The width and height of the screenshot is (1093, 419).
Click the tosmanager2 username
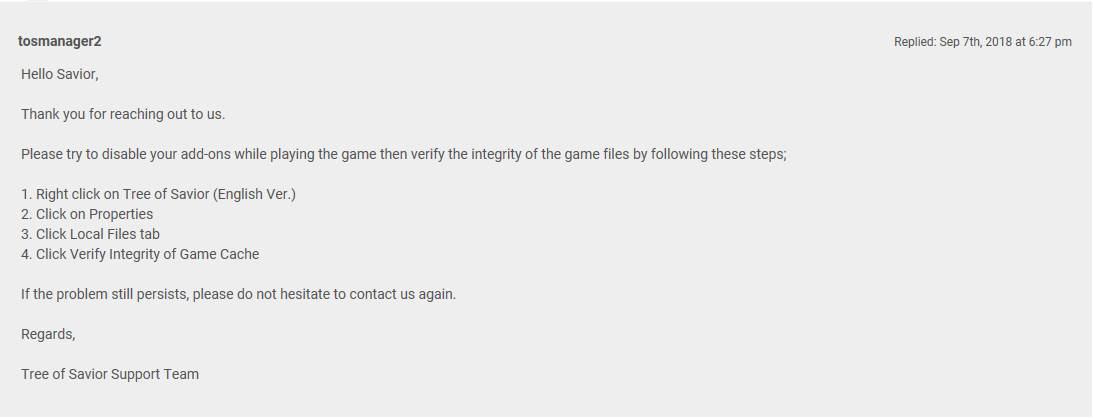point(59,41)
